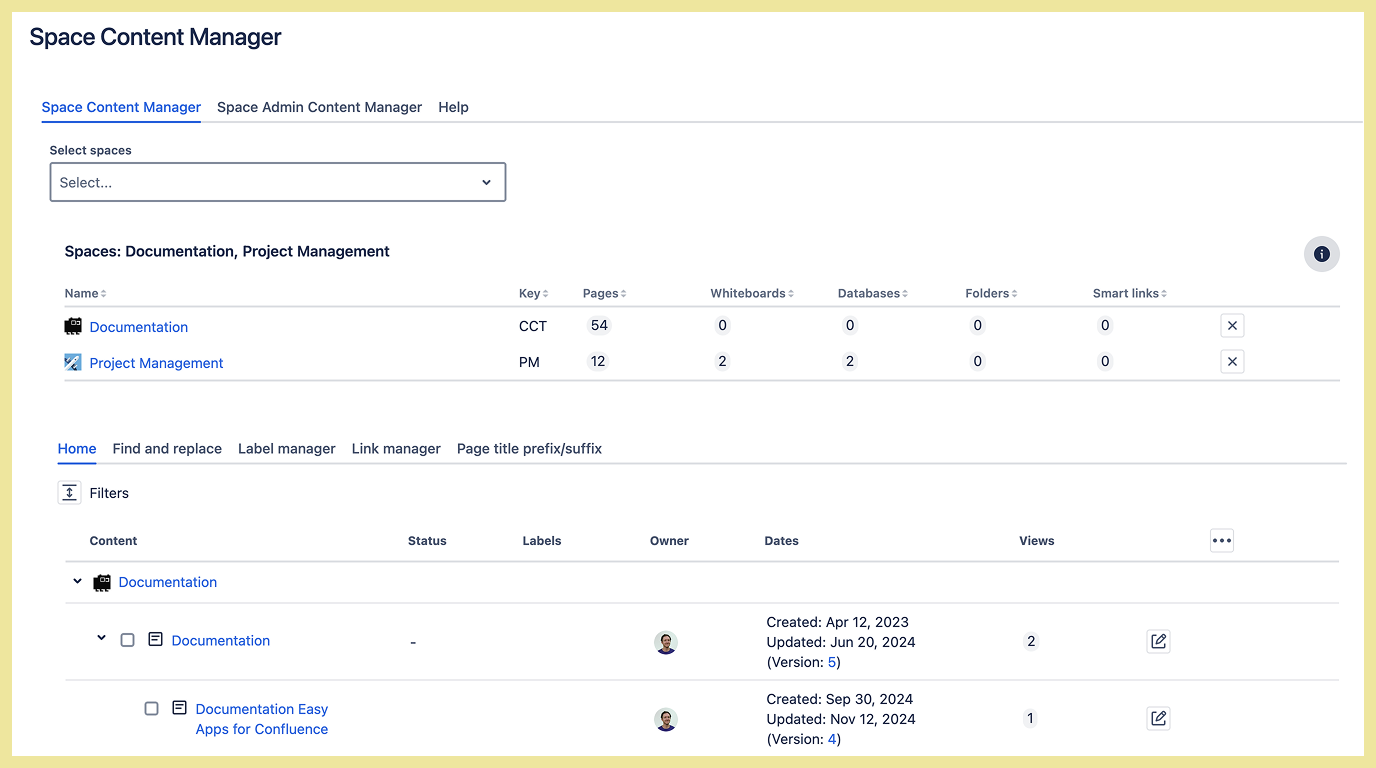Click the Filters expand icon

click(x=69, y=493)
